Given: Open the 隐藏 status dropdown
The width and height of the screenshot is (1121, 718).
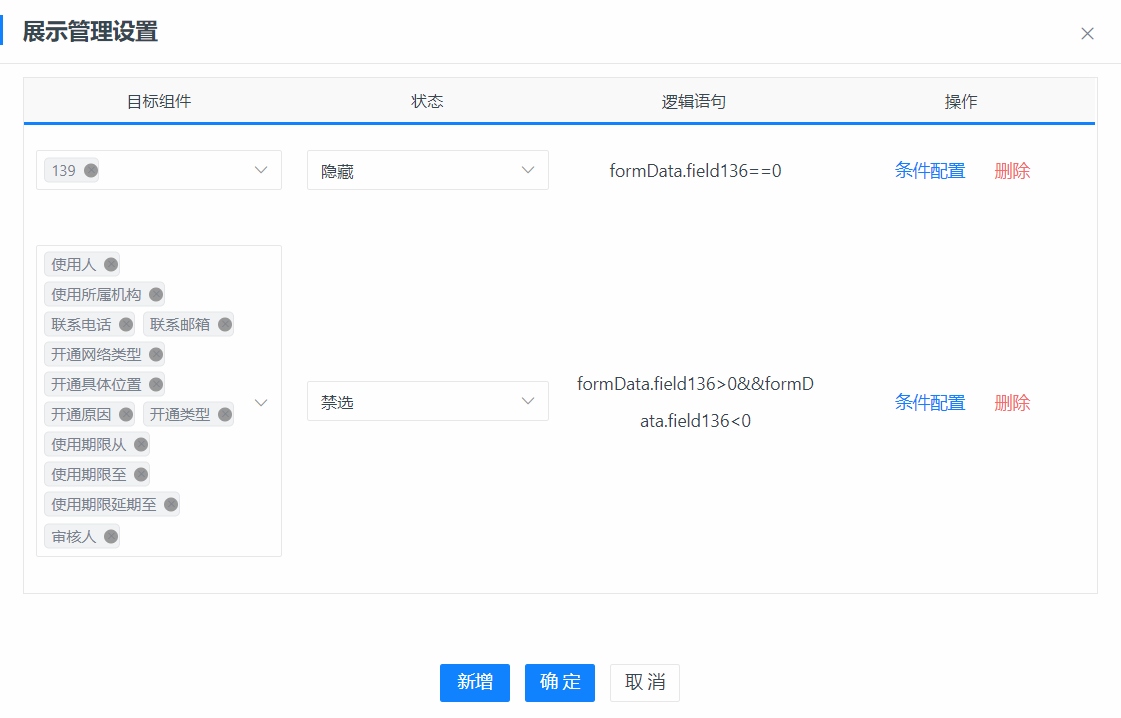Looking at the screenshot, I should [428, 170].
